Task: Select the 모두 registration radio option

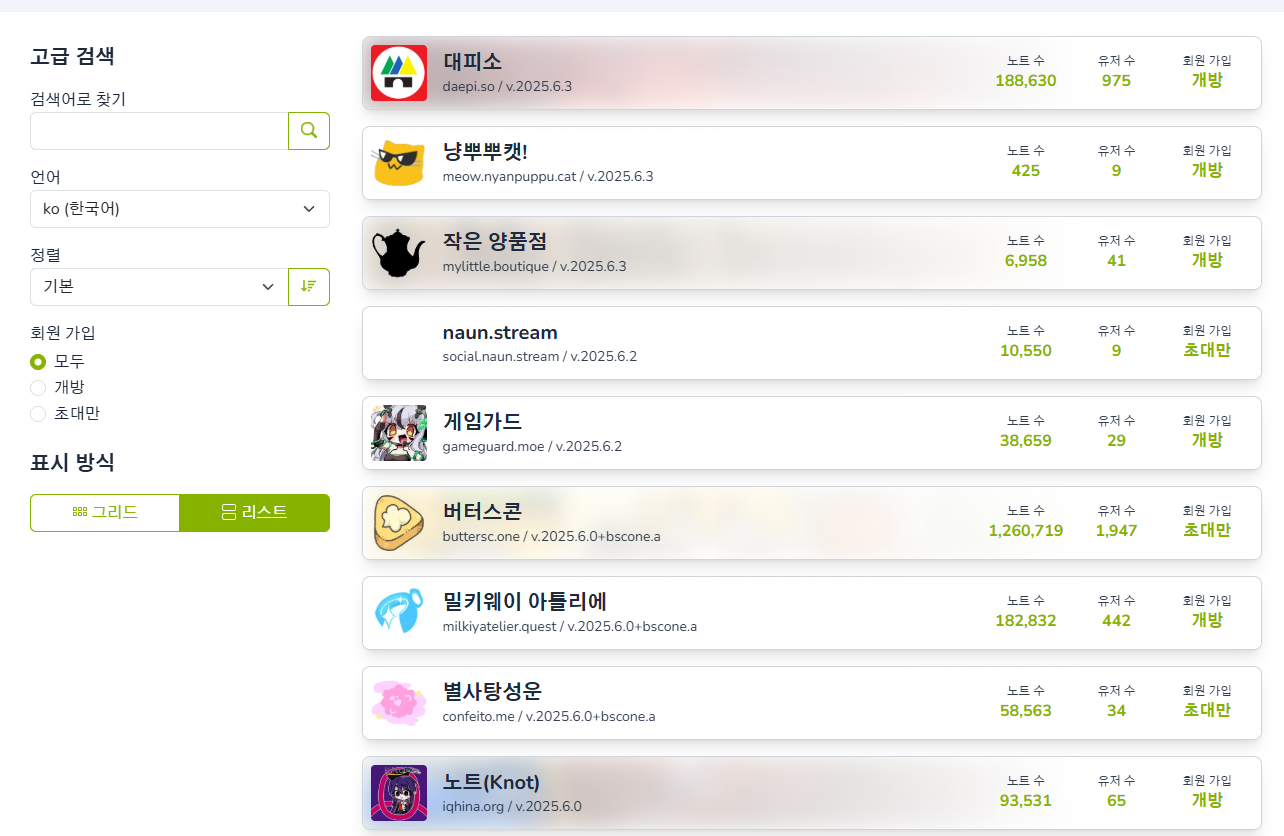Action: 38,361
